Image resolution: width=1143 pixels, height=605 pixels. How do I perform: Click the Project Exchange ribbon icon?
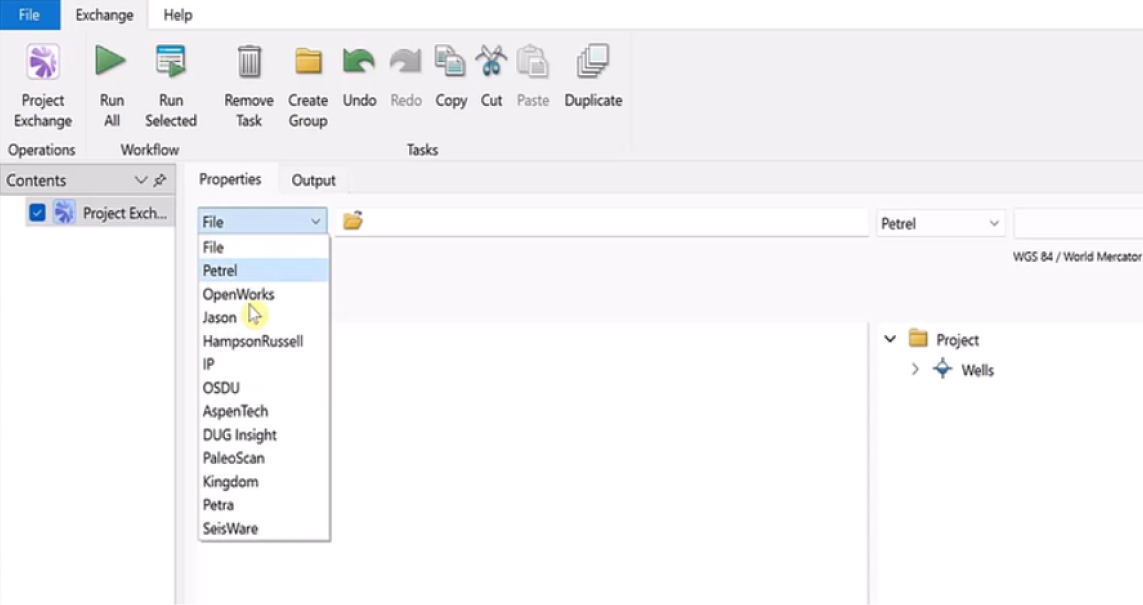tap(43, 63)
